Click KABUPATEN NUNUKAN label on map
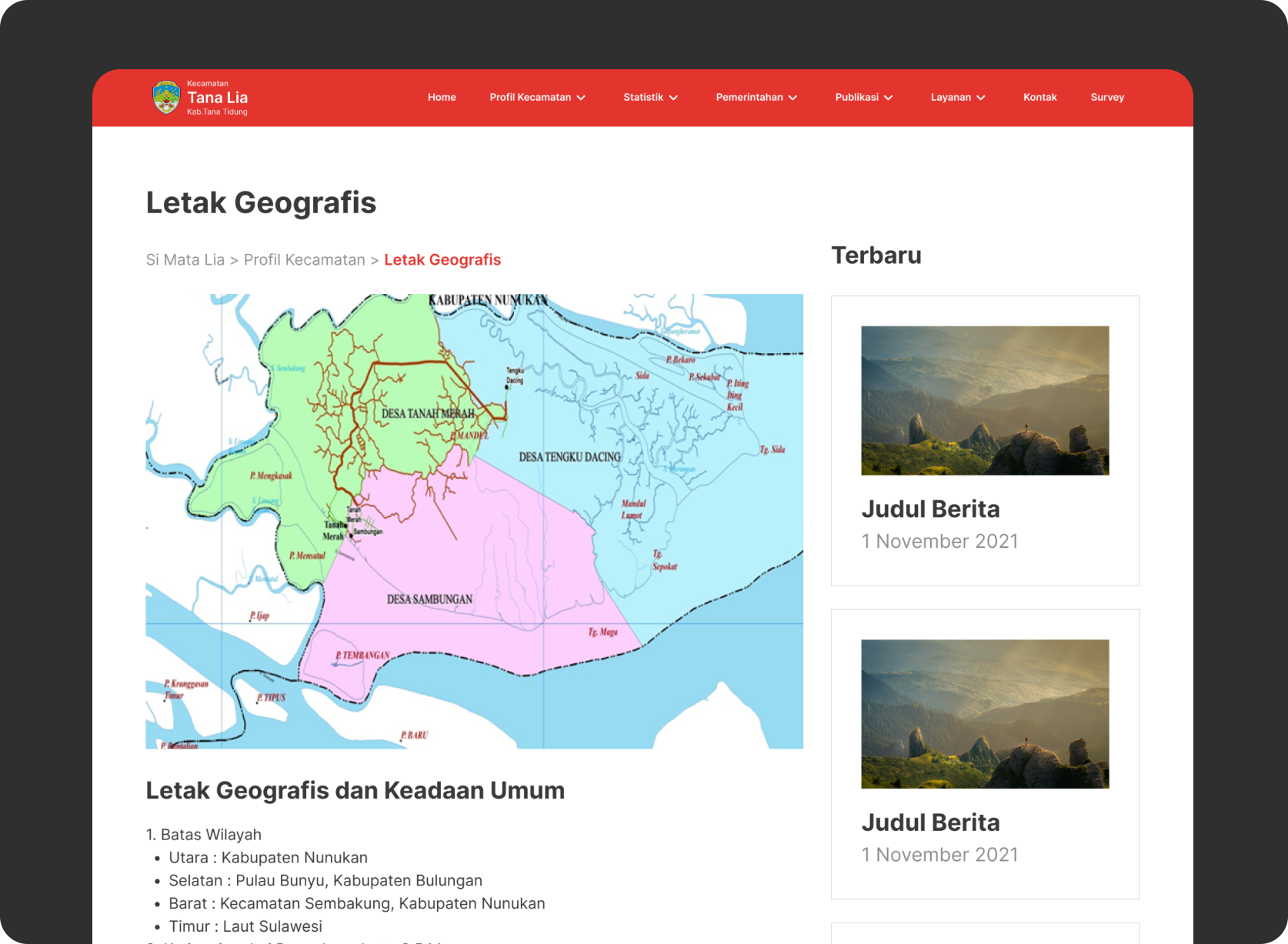Image resolution: width=1288 pixels, height=944 pixels. click(488, 300)
